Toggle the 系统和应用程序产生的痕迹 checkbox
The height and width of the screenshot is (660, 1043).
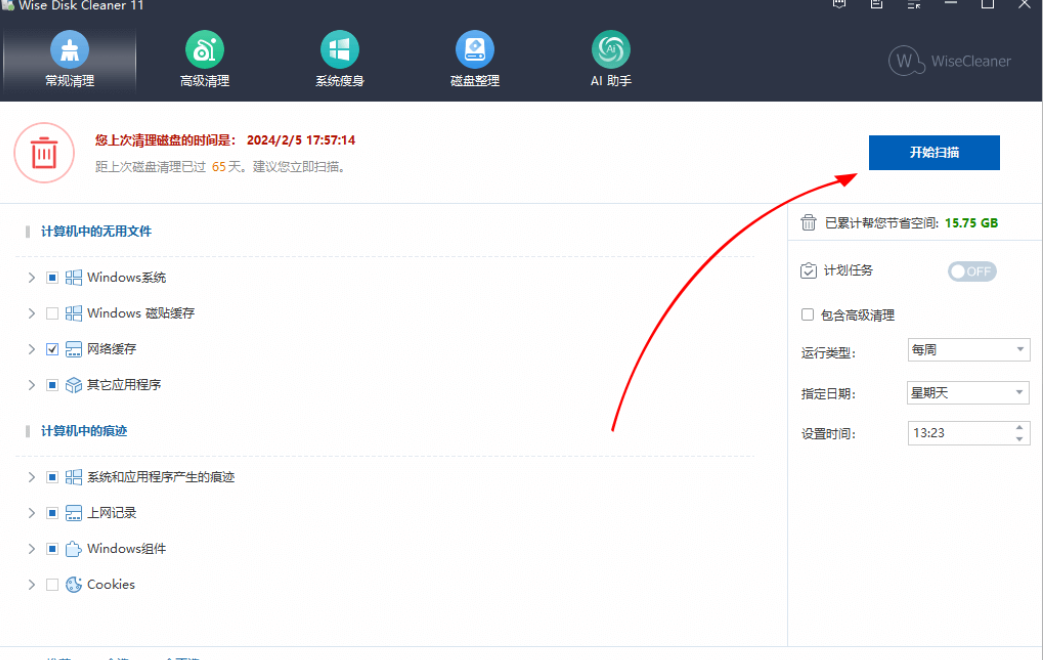[x=52, y=477]
